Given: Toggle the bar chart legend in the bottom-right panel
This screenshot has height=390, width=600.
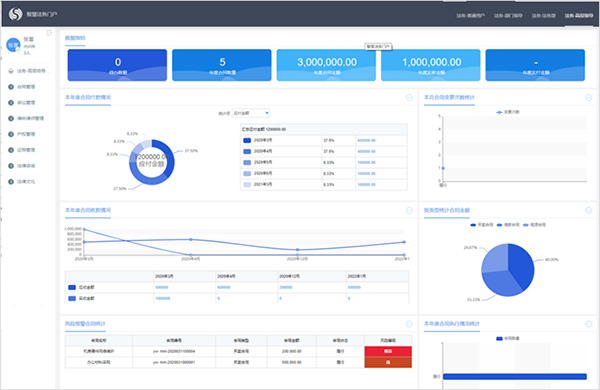Looking at the screenshot, I should click(507, 338).
